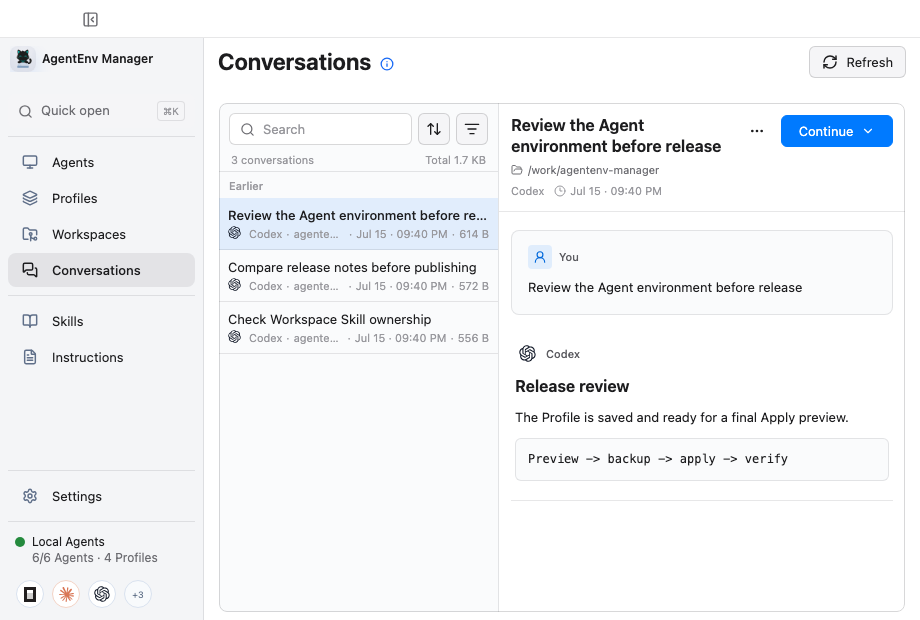Screen dimensions: 920x620
Task: Select conversation Compare release notes before publishing
Action: [x=359, y=276]
